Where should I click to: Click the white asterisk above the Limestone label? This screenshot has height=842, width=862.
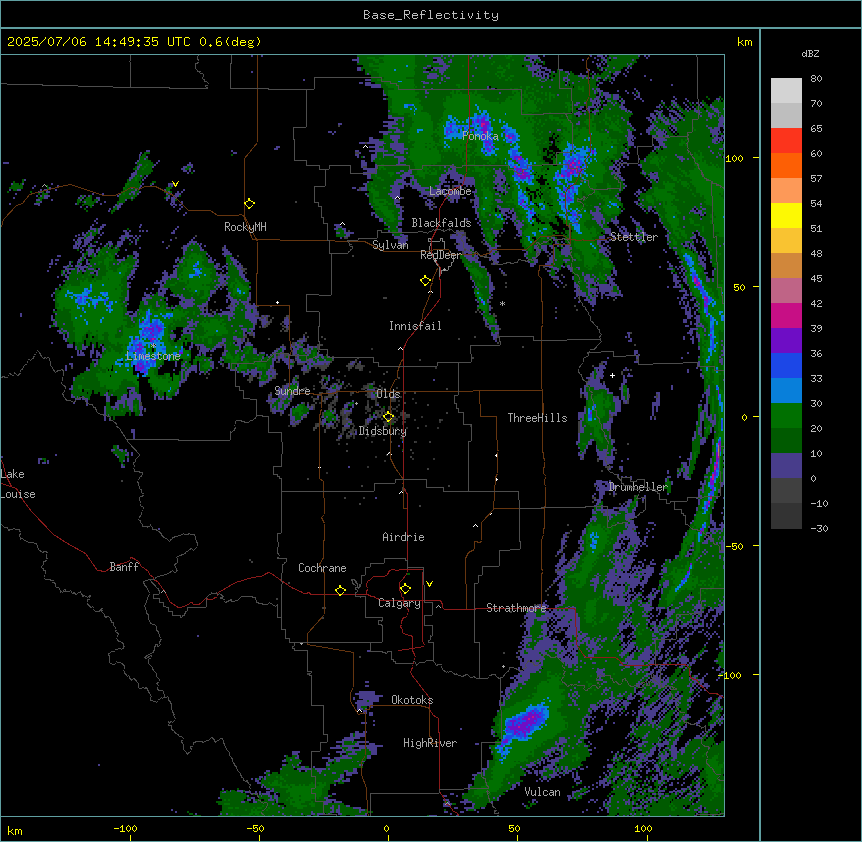(153, 346)
